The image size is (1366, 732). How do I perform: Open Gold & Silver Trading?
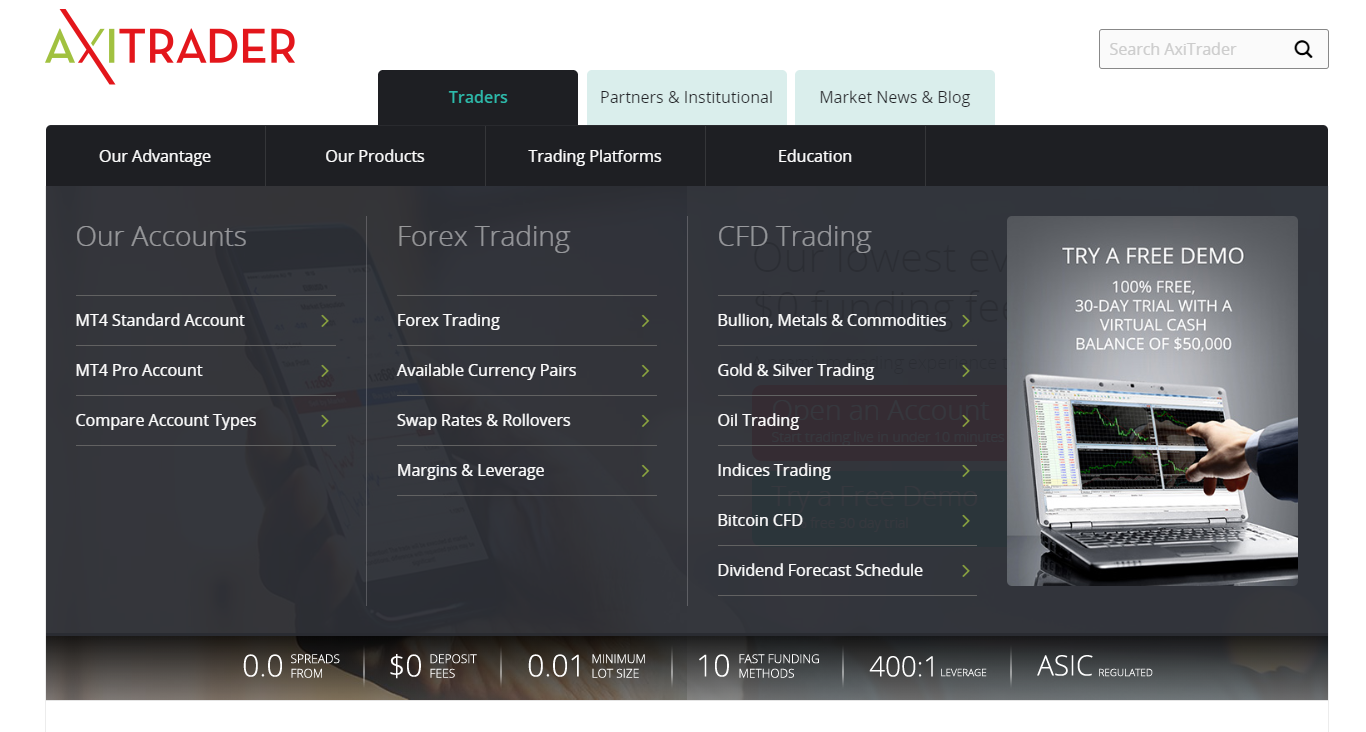[x=847, y=370]
